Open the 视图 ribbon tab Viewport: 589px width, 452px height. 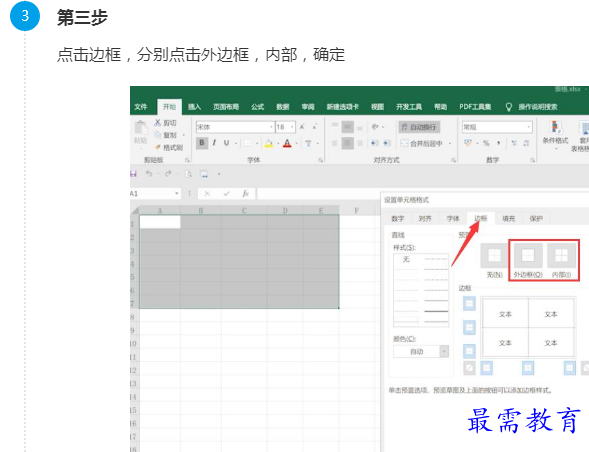(377, 107)
